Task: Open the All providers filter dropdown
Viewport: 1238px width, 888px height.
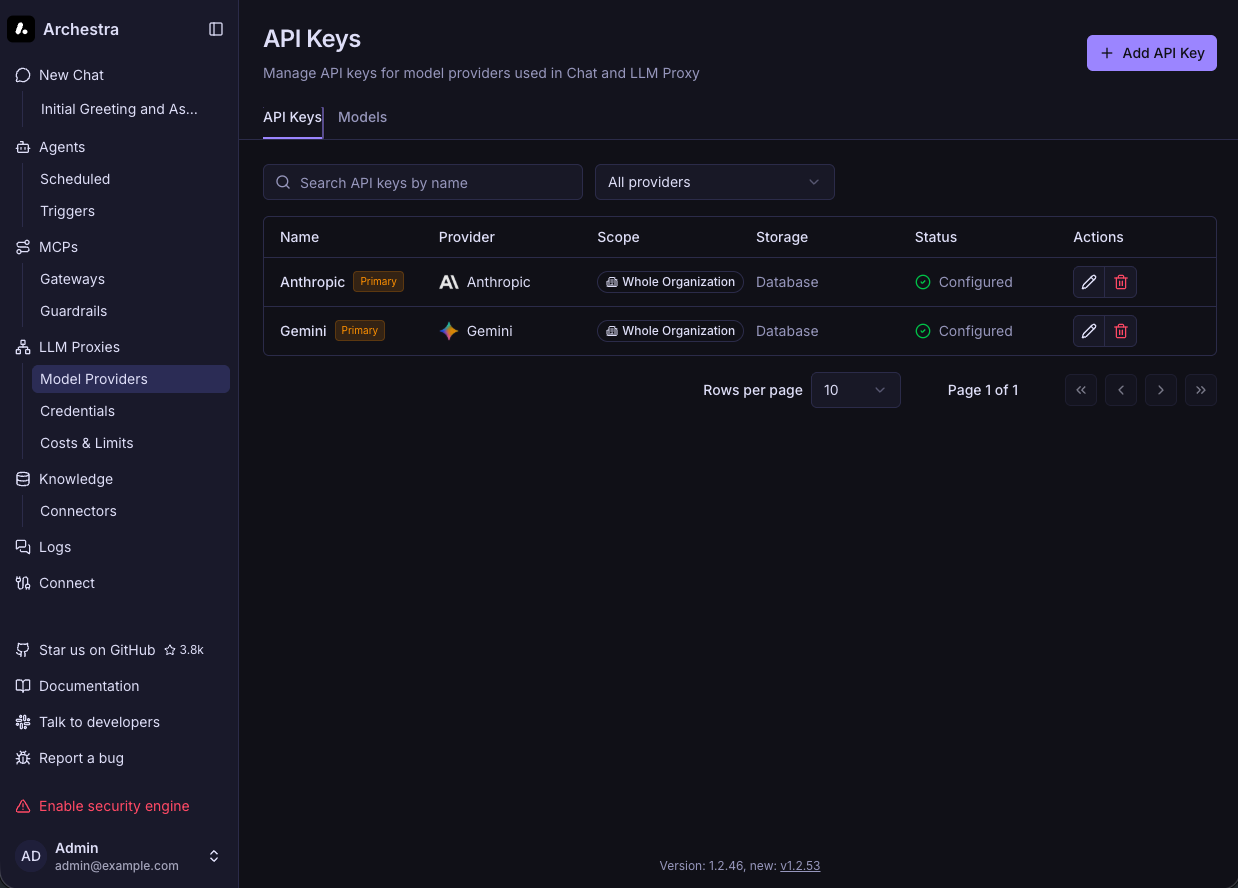Action: point(715,182)
